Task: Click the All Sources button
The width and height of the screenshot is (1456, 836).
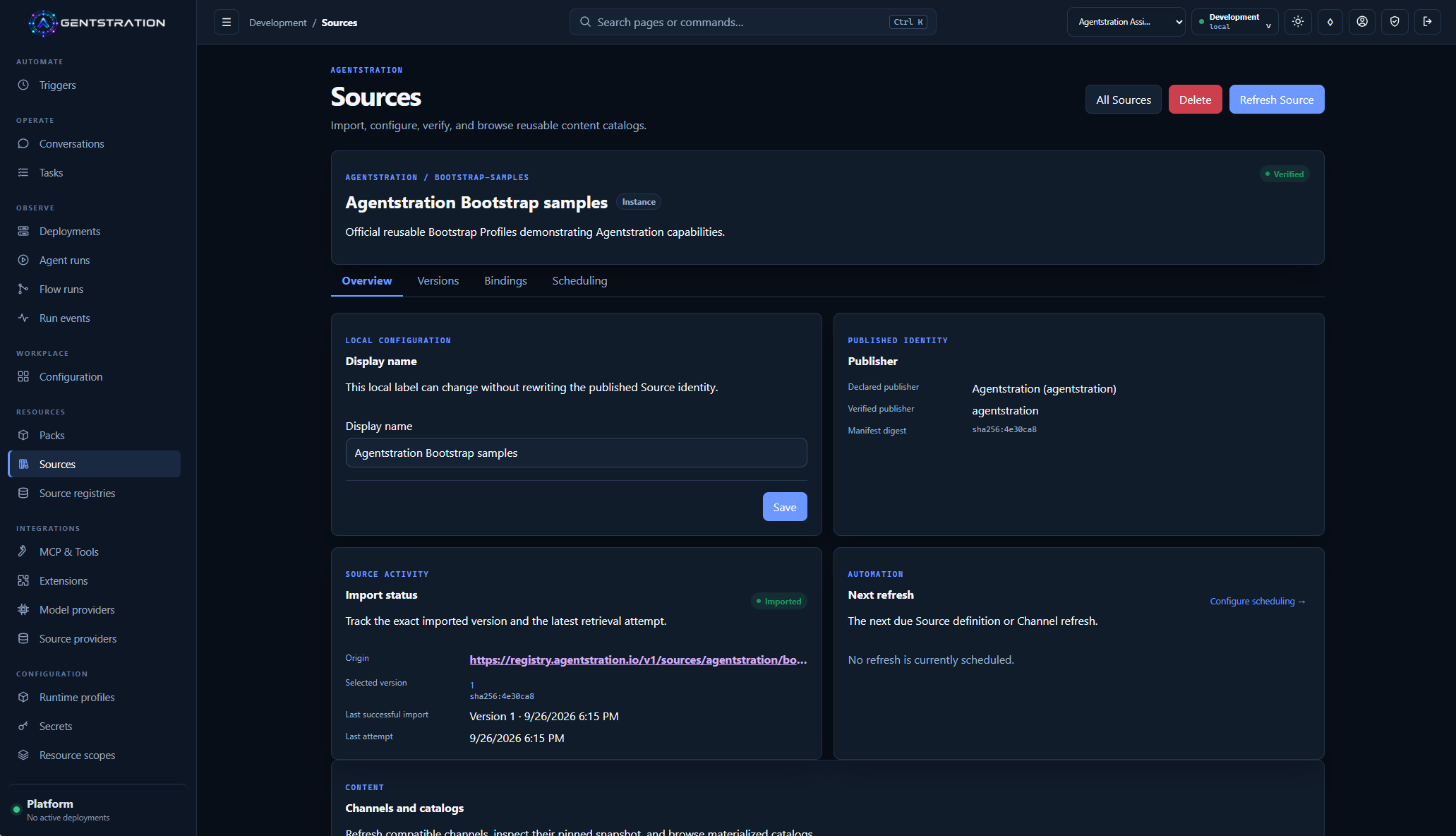Action: [x=1123, y=100]
